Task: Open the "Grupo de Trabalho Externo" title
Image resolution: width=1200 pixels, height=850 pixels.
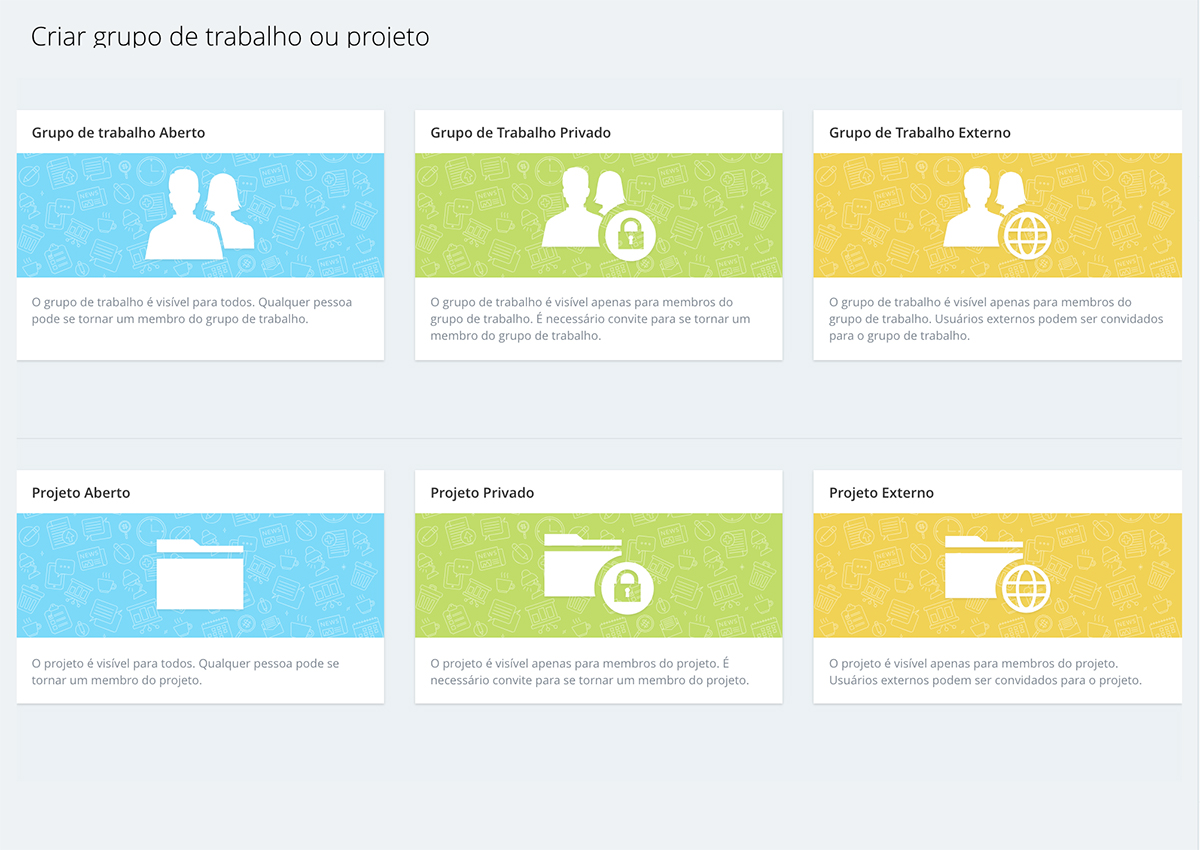Action: click(x=919, y=133)
